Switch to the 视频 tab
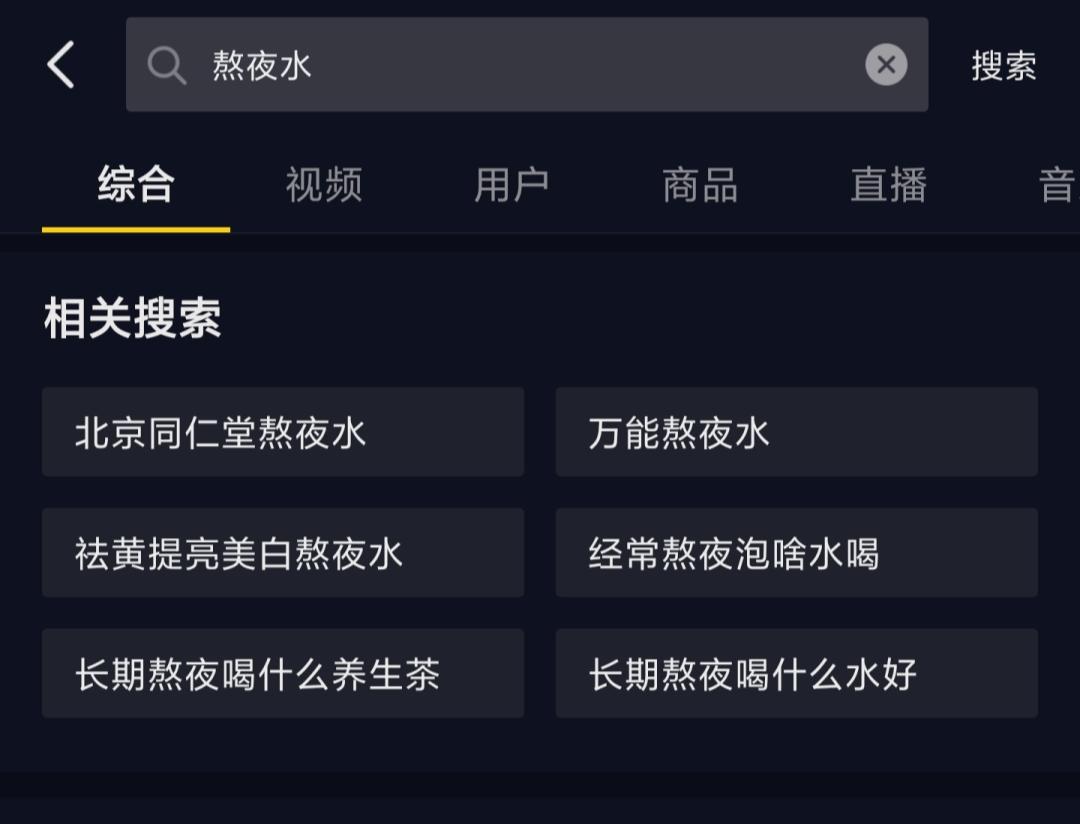This screenshot has height=824, width=1080. [322, 186]
